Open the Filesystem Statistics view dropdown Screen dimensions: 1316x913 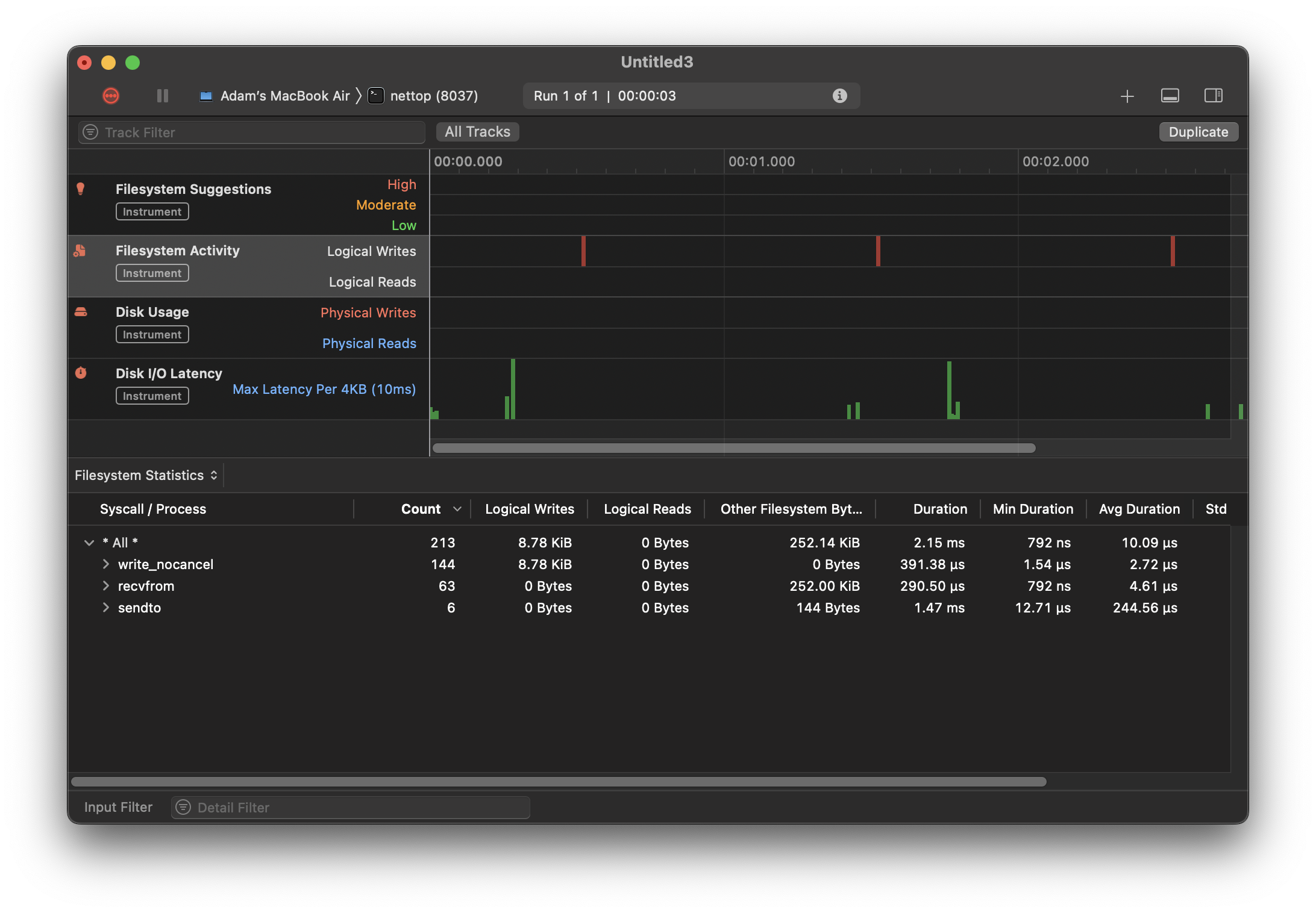click(x=146, y=475)
